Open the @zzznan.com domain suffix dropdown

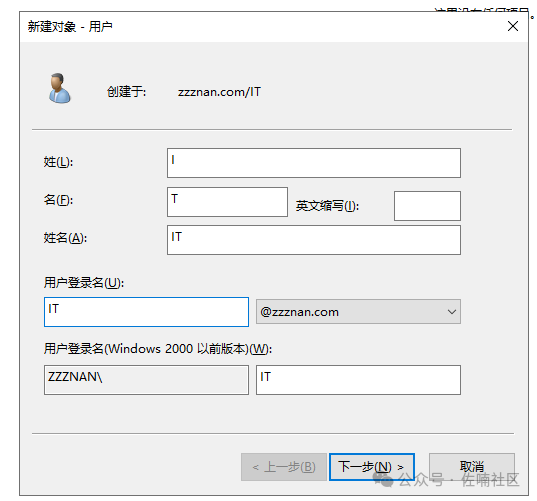pos(358,312)
